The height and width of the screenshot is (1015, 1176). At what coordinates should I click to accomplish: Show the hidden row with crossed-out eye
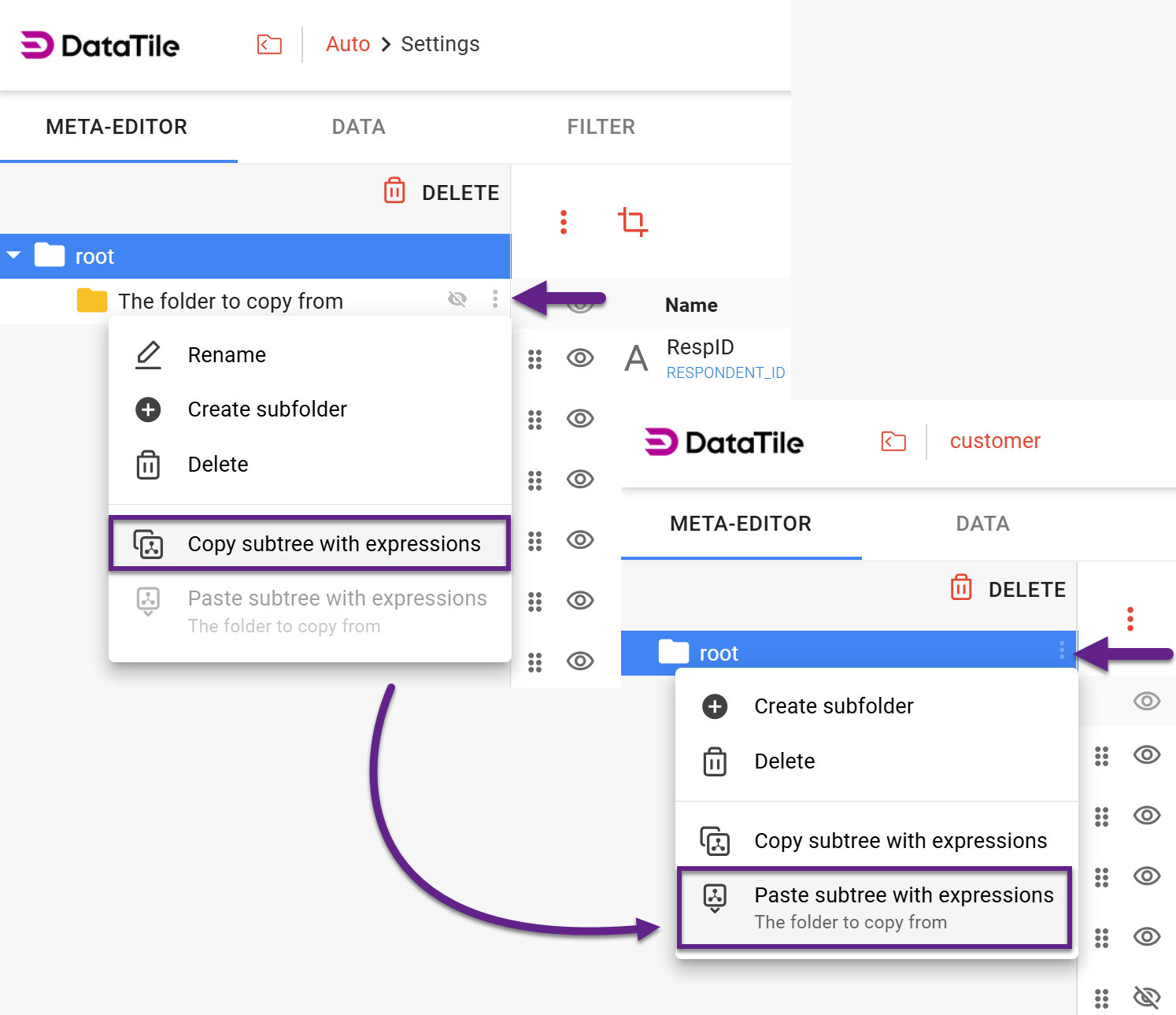pyautogui.click(x=1147, y=998)
